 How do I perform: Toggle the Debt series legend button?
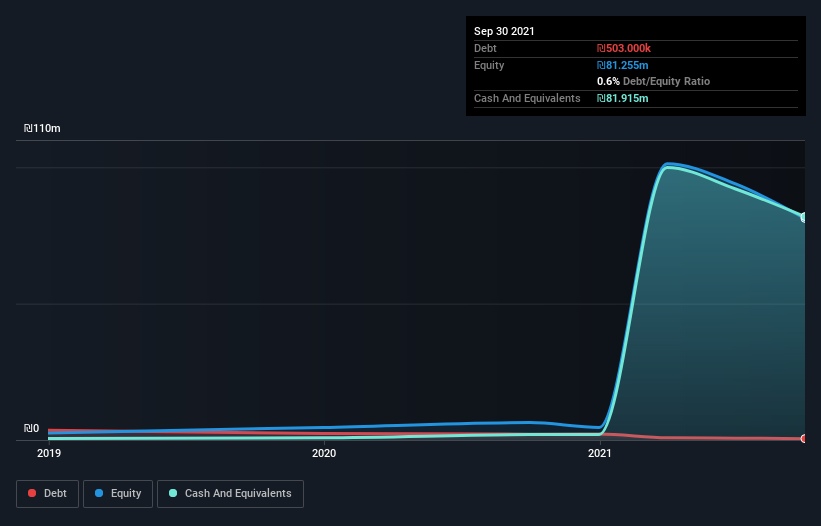(48, 494)
